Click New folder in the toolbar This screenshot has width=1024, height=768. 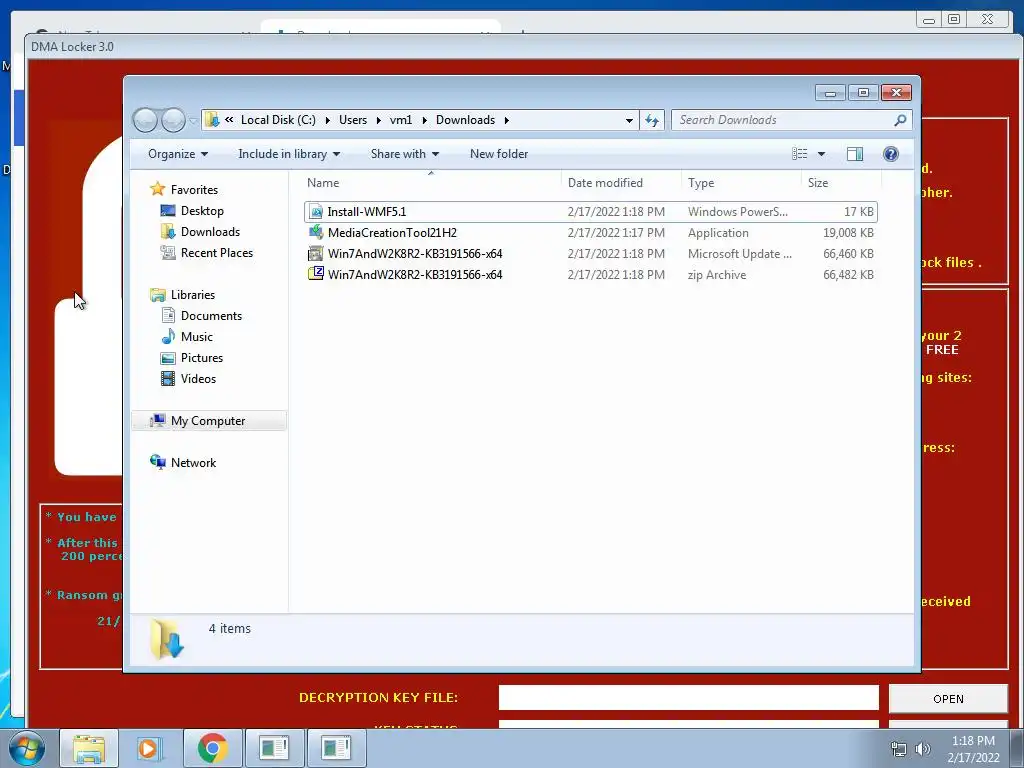pyautogui.click(x=499, y=154)
